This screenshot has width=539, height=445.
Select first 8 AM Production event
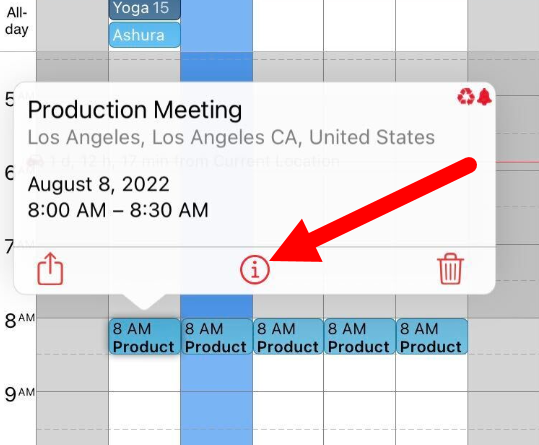pos(144,336)
